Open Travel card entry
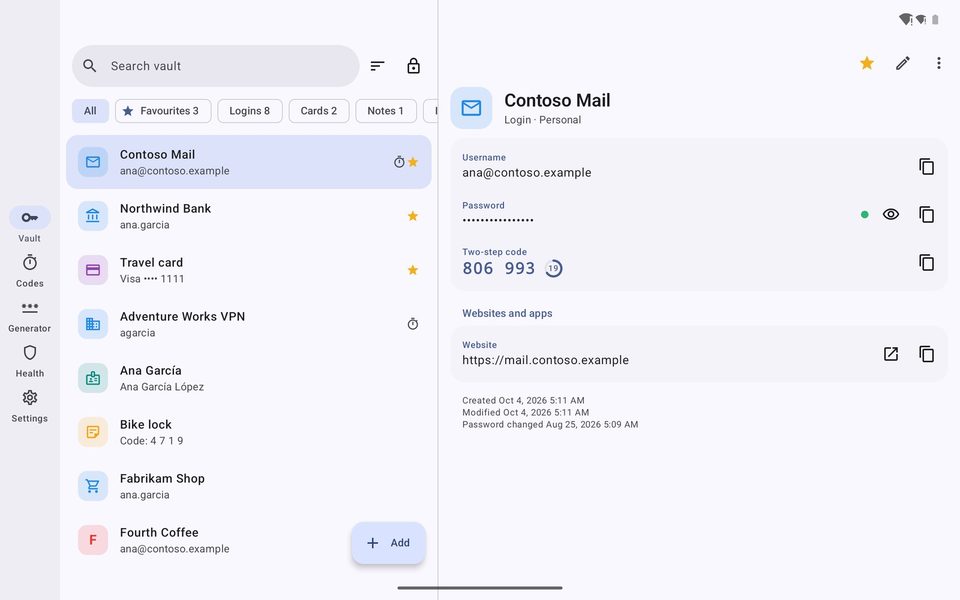Viewport: 960px width, 600px height. (249, 270)
